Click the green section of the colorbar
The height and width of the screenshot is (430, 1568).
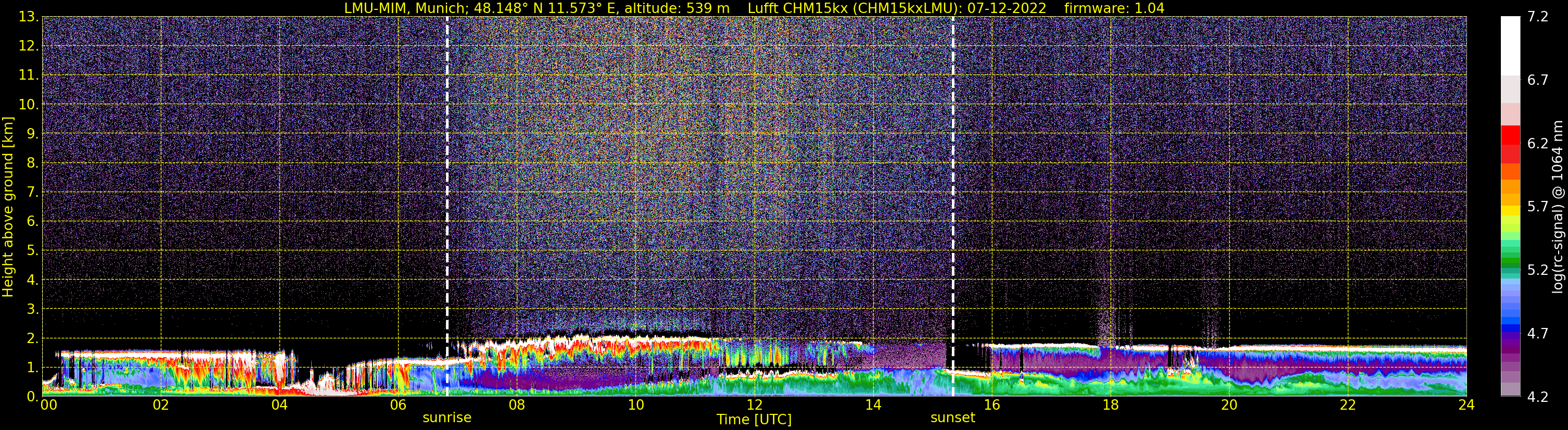tap(1510, 256)
